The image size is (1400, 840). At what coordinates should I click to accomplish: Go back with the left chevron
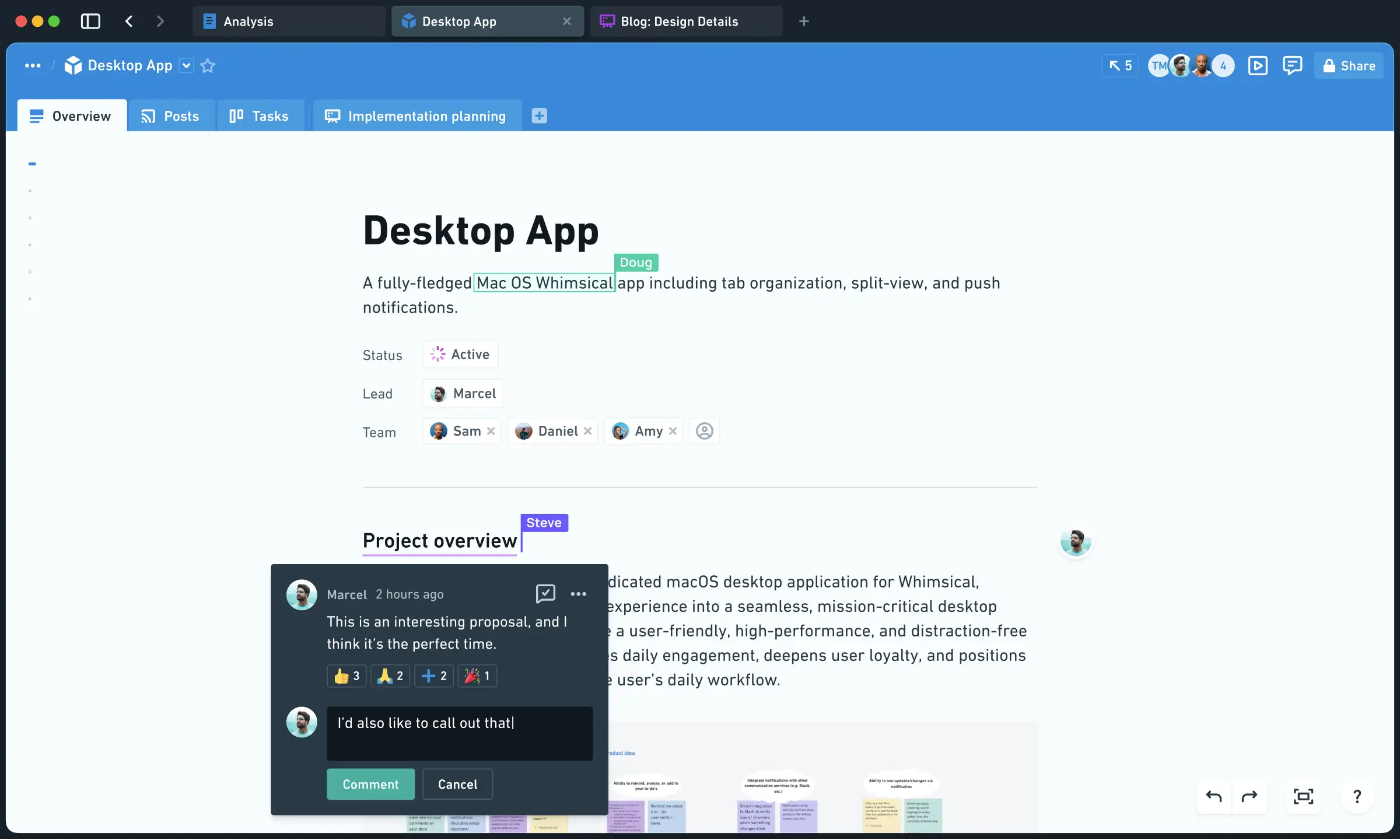point(129,22)
